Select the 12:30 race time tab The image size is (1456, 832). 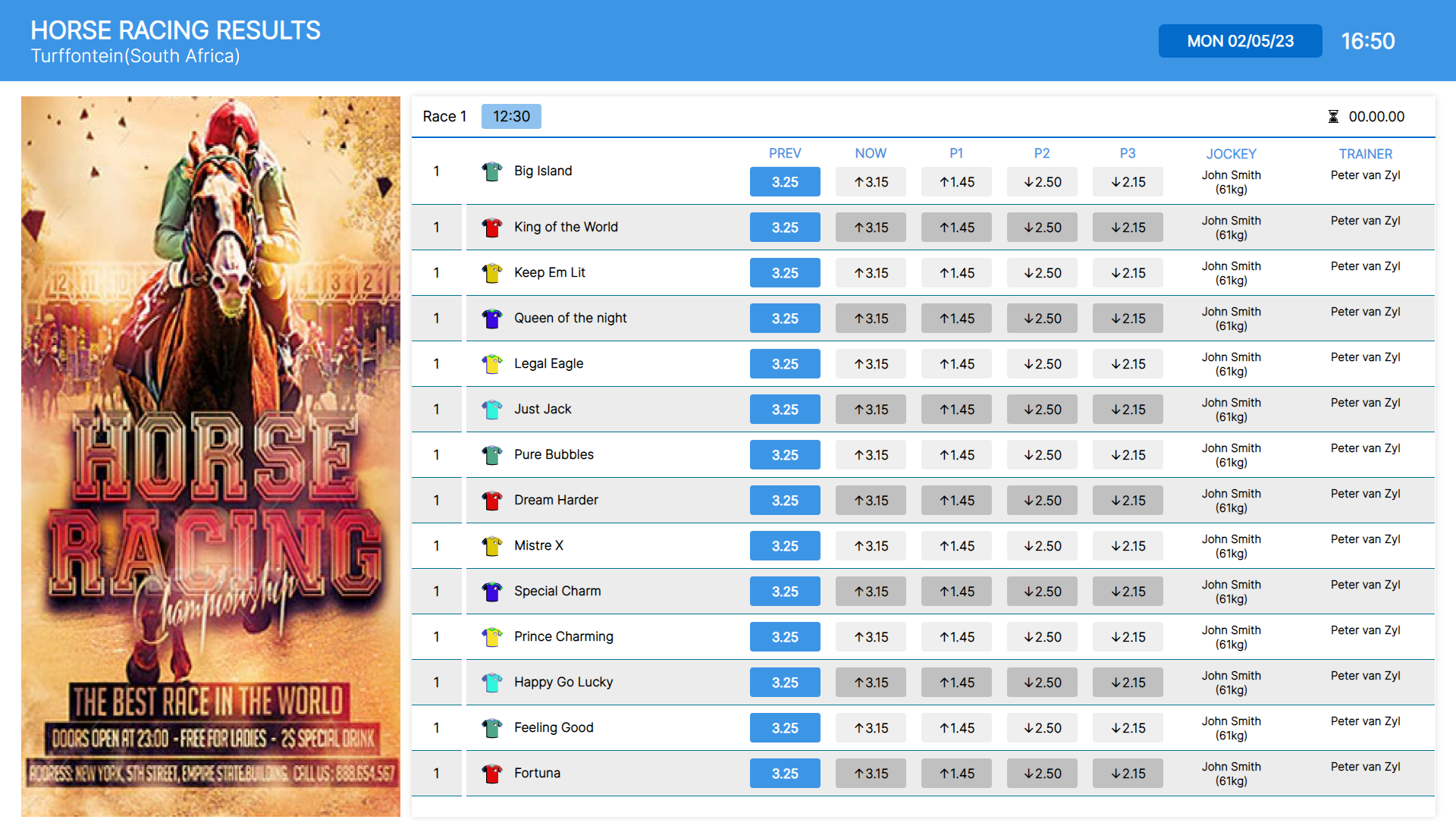tap(511, 117)
